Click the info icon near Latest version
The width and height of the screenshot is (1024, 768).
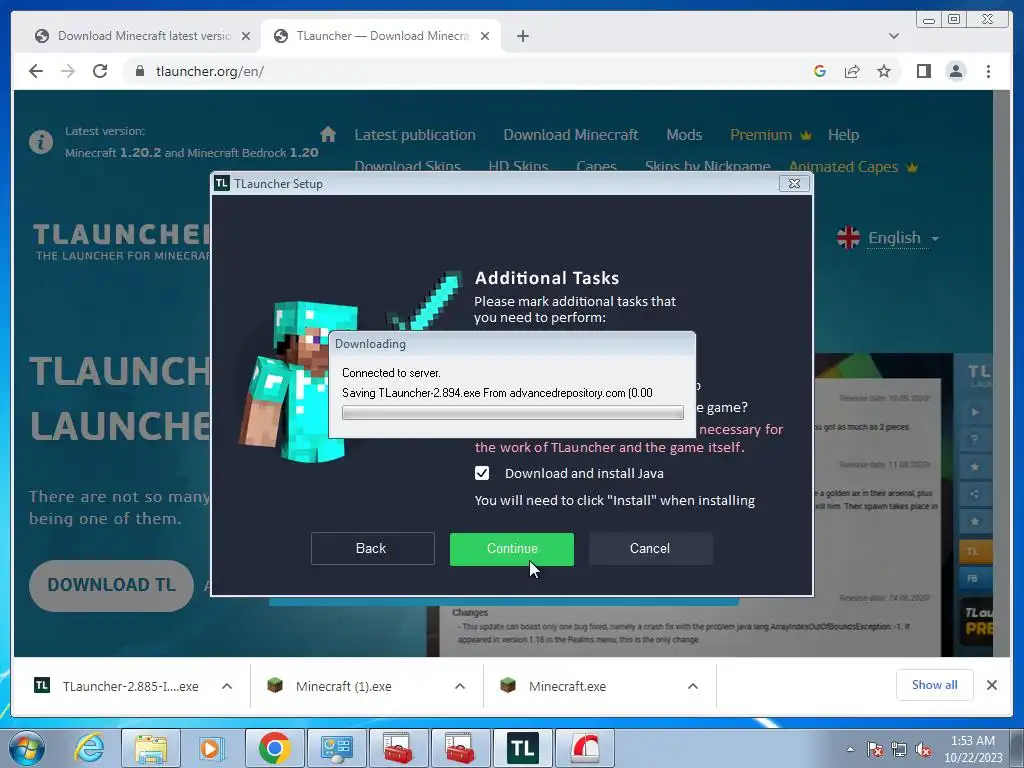tap(40, 141)
